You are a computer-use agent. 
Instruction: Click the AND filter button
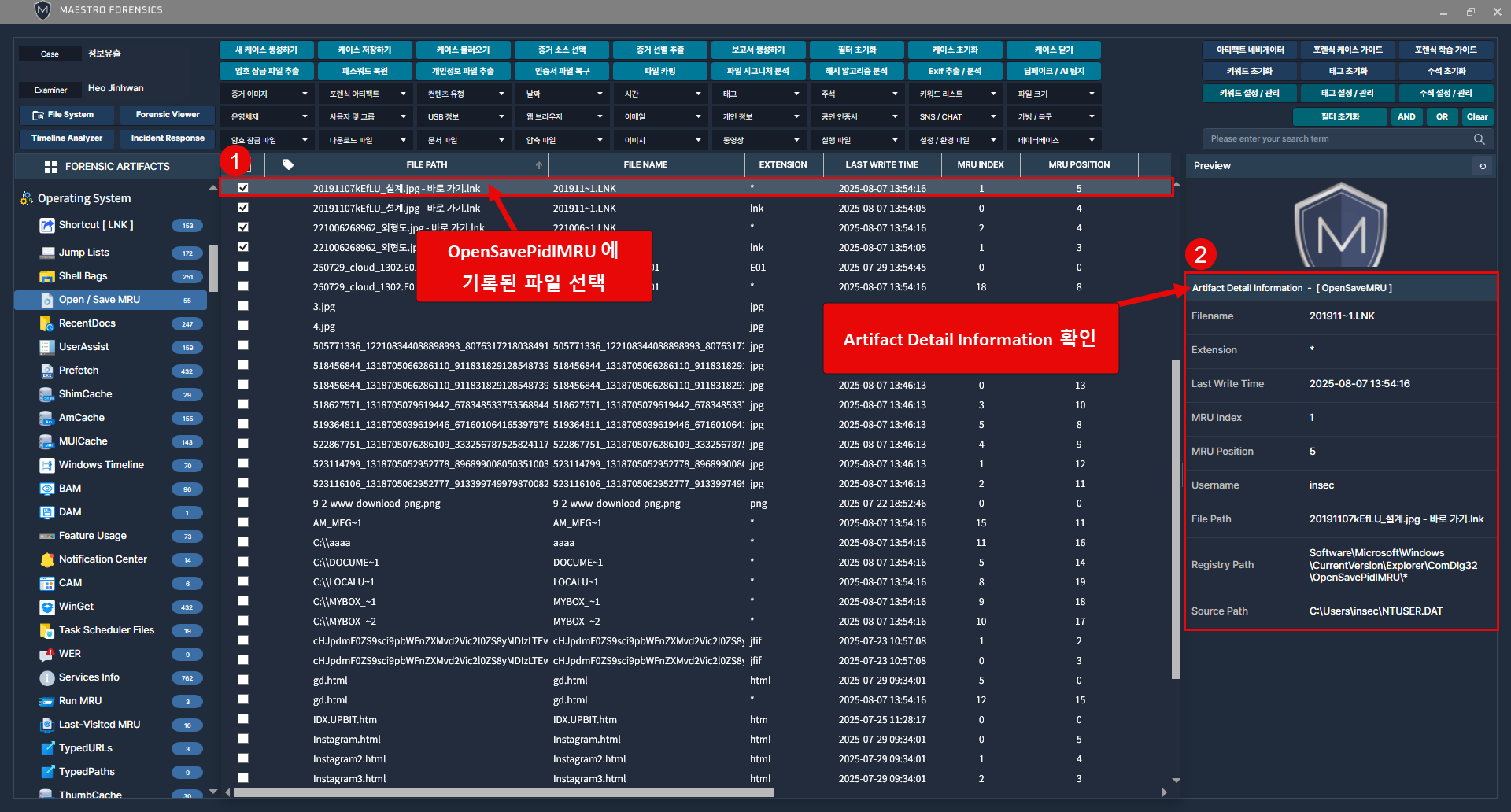(x=1406, y=117)
